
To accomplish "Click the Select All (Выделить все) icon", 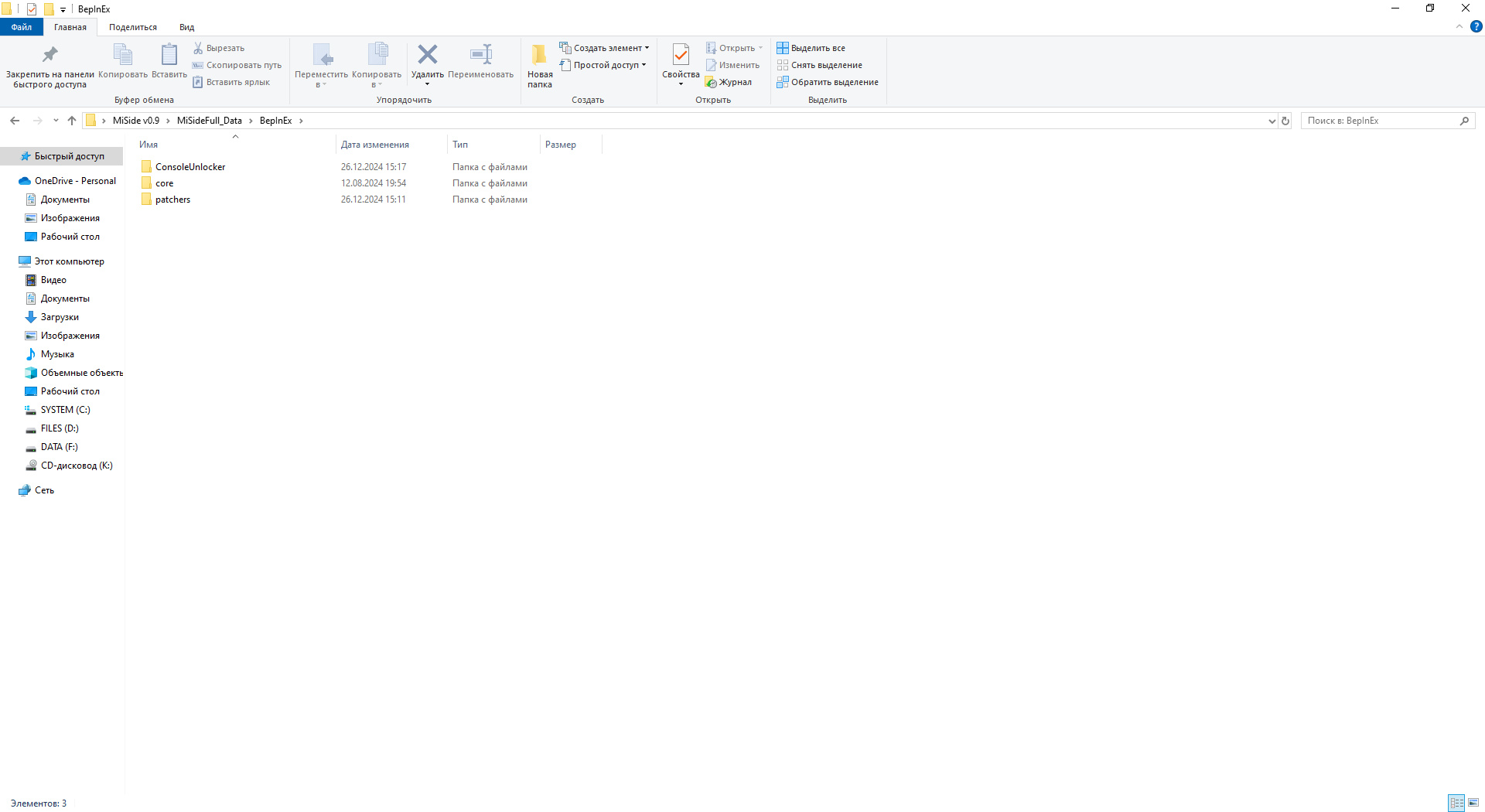I will click(x=783, y=48).
